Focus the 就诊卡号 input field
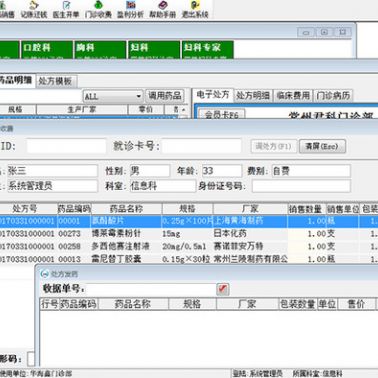 click(201, 146)
